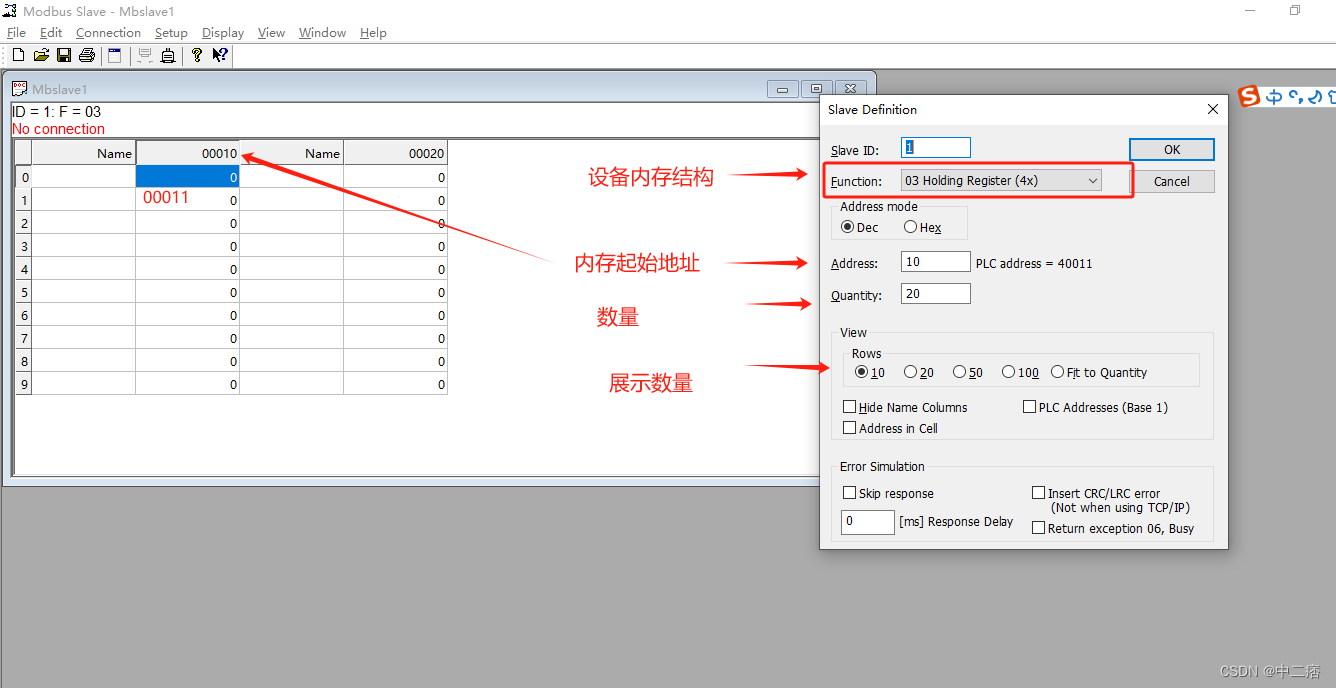Maximize the Mbslave1 child window
Viewport: 1336px width, 688px height.
click(816, 89)
